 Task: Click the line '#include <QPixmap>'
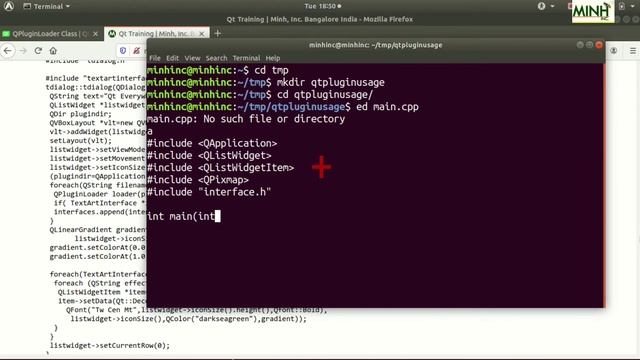tap(198, 180)
